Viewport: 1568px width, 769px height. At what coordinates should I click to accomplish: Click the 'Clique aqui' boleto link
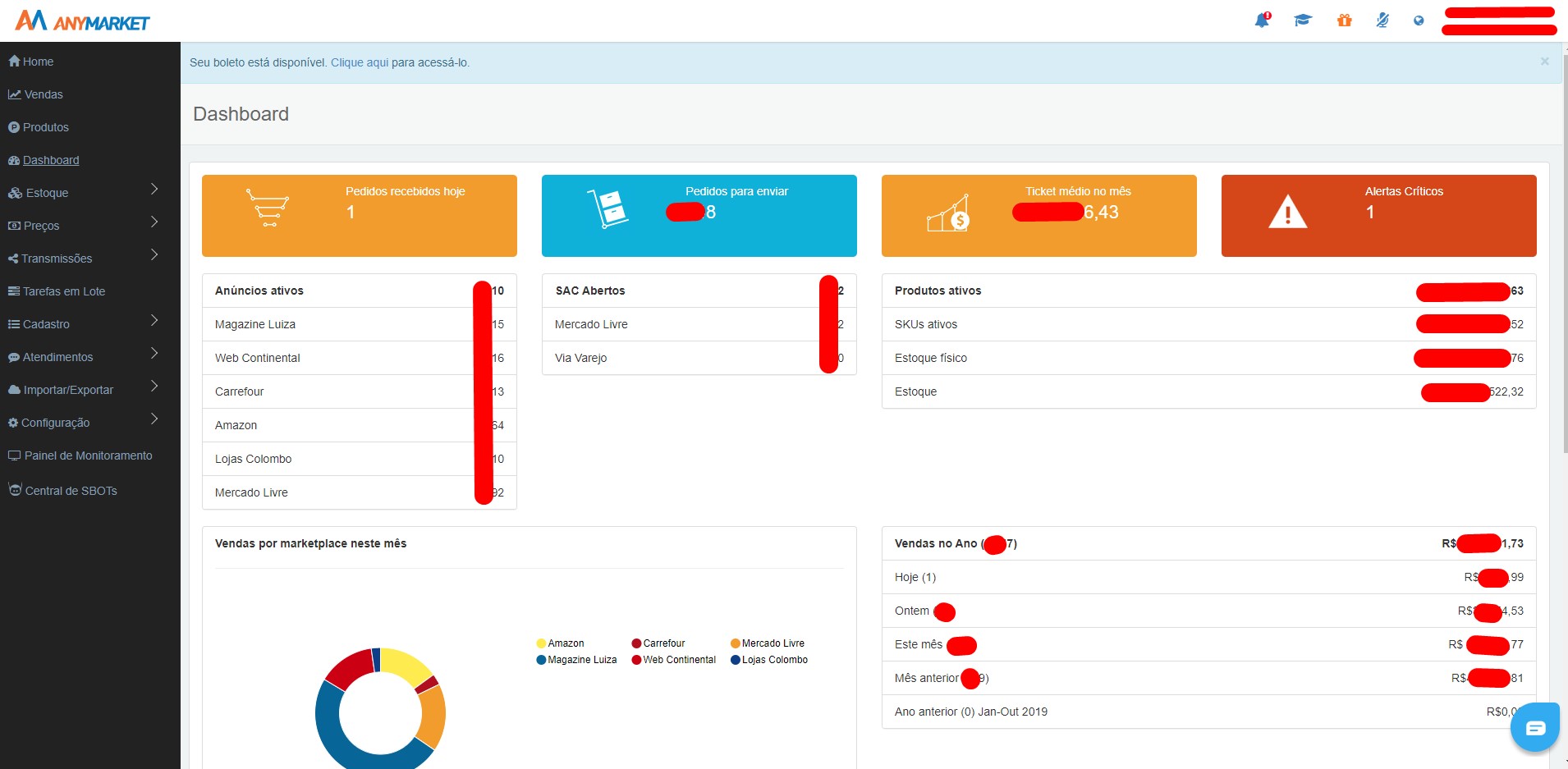coord(360,62)
